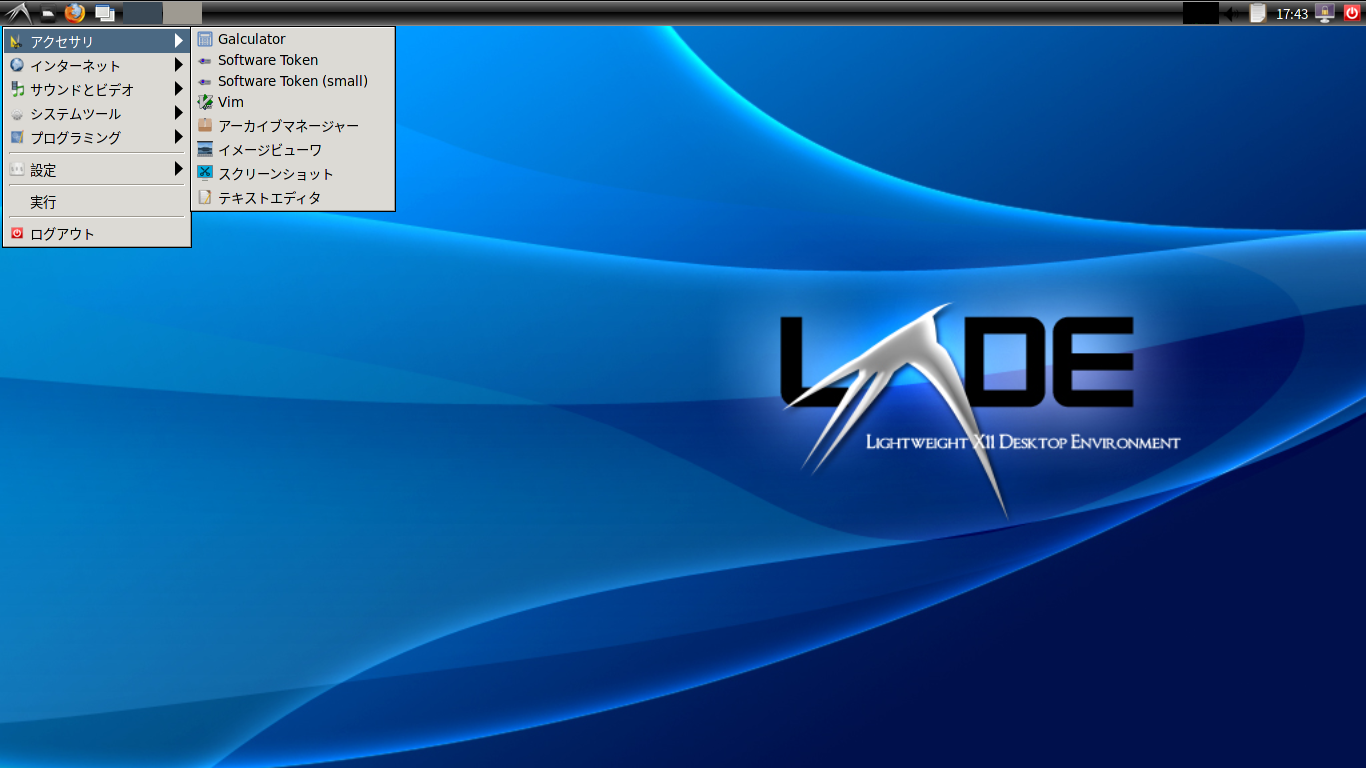
Task: Open the volume speaker control
Action: tap(1233, 13)
